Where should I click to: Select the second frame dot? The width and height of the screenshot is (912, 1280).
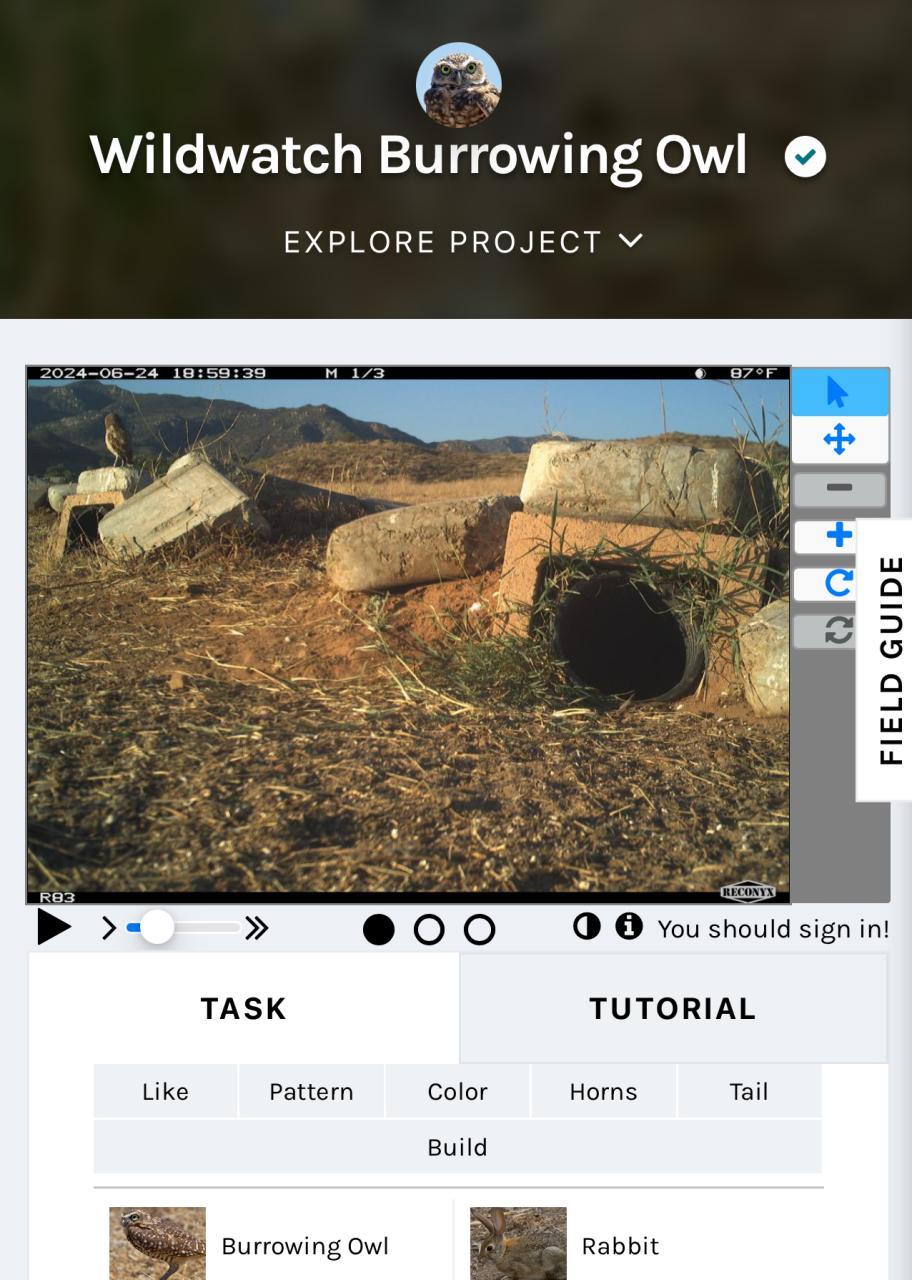429,930
